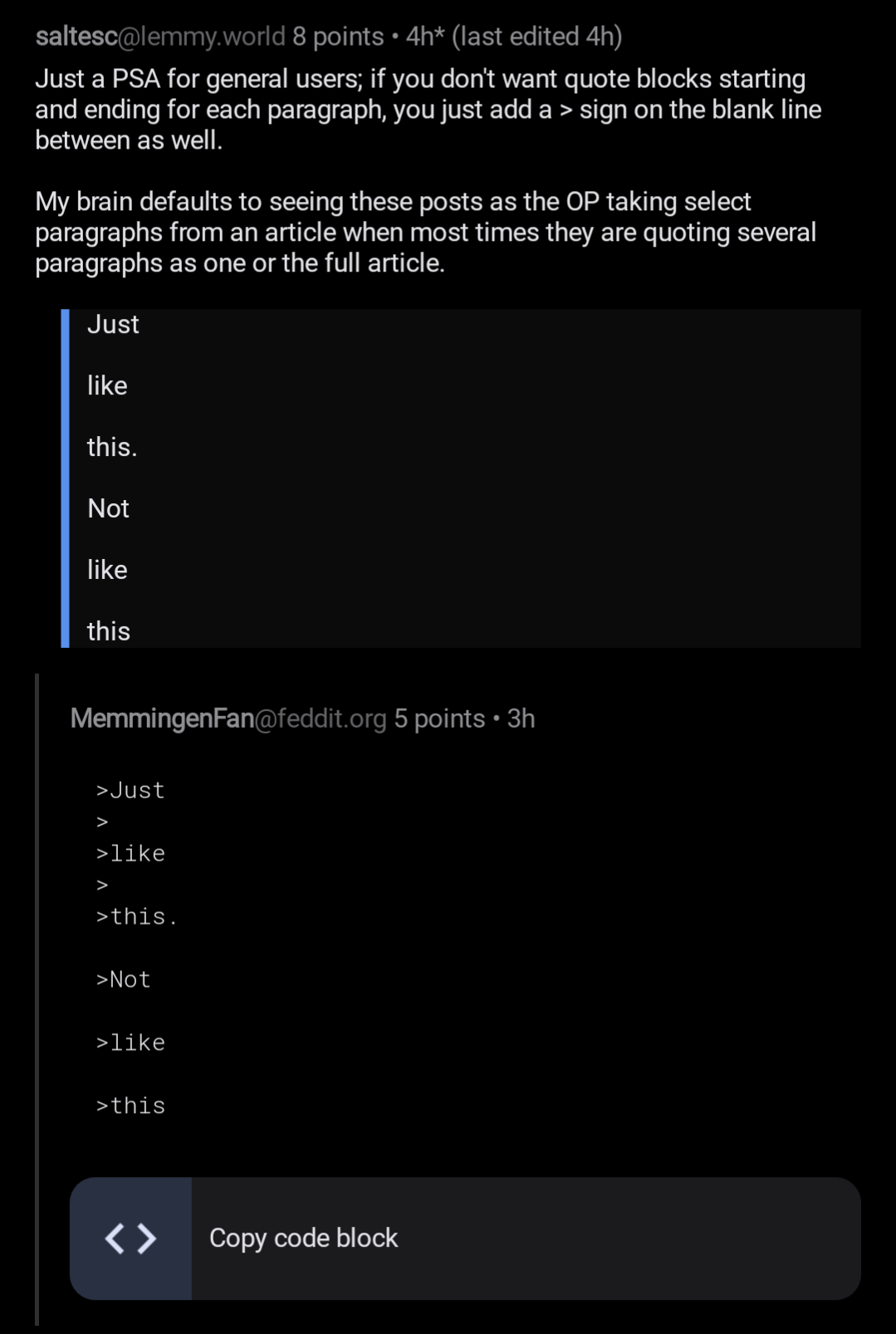
Task: Open MemmingenFan user profile
Action: point(162,718)
